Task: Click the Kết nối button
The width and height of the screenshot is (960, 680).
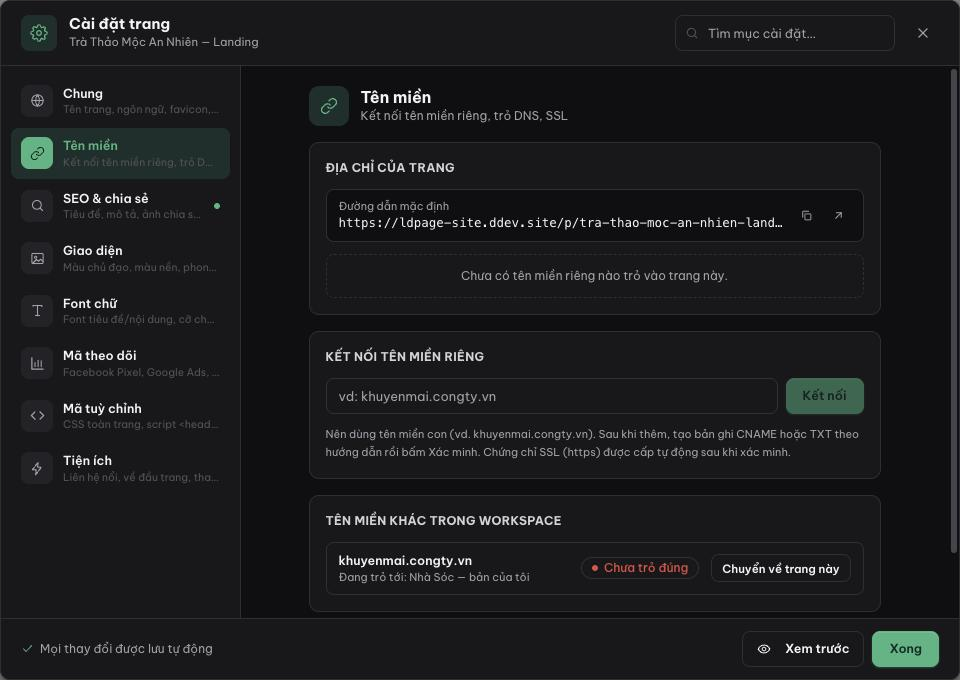Action: 824,396
